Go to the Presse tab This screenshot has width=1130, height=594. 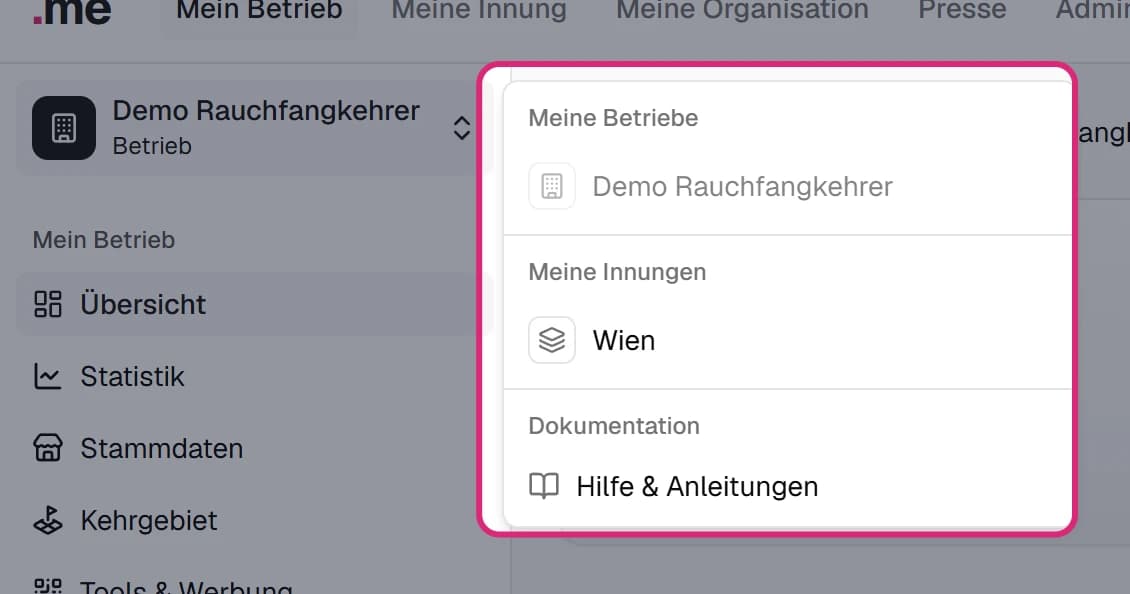coord(962,11)
